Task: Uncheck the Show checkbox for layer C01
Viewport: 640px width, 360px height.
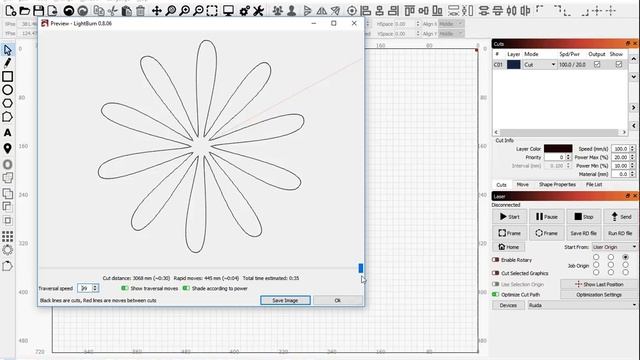Action: pos(619,64)
